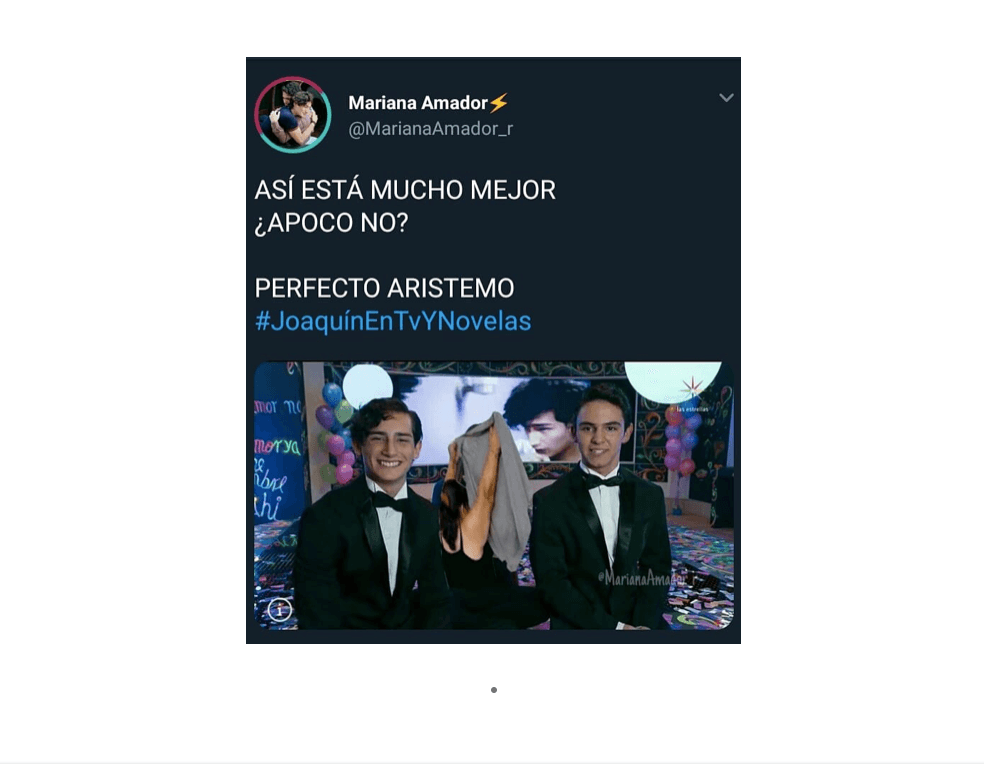Open the tweet options chevron menu
This screenshot has width=984, height=764.
[726, 97]
